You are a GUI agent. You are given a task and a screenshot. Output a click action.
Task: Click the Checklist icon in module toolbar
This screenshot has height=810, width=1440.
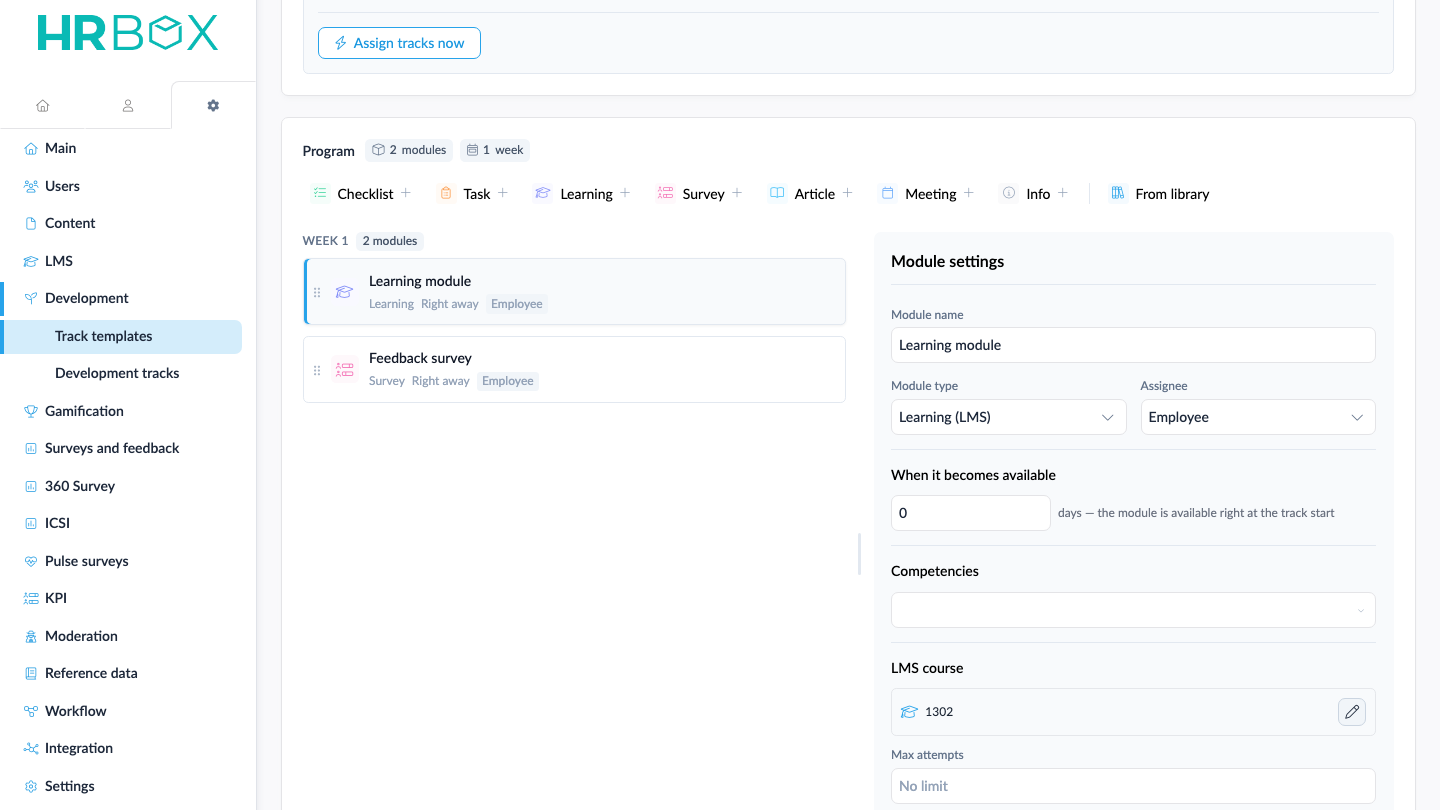(320, 193)
